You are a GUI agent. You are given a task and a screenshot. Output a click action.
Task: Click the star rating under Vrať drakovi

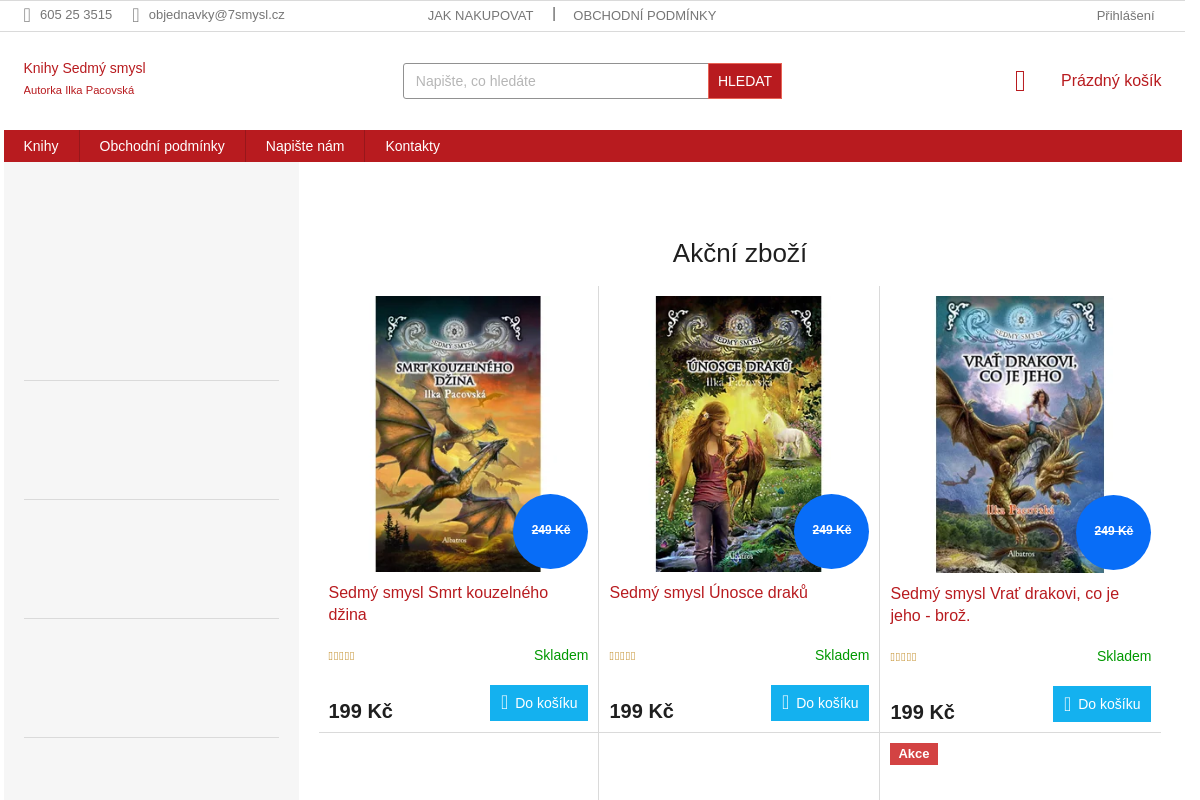coord(904,658)
